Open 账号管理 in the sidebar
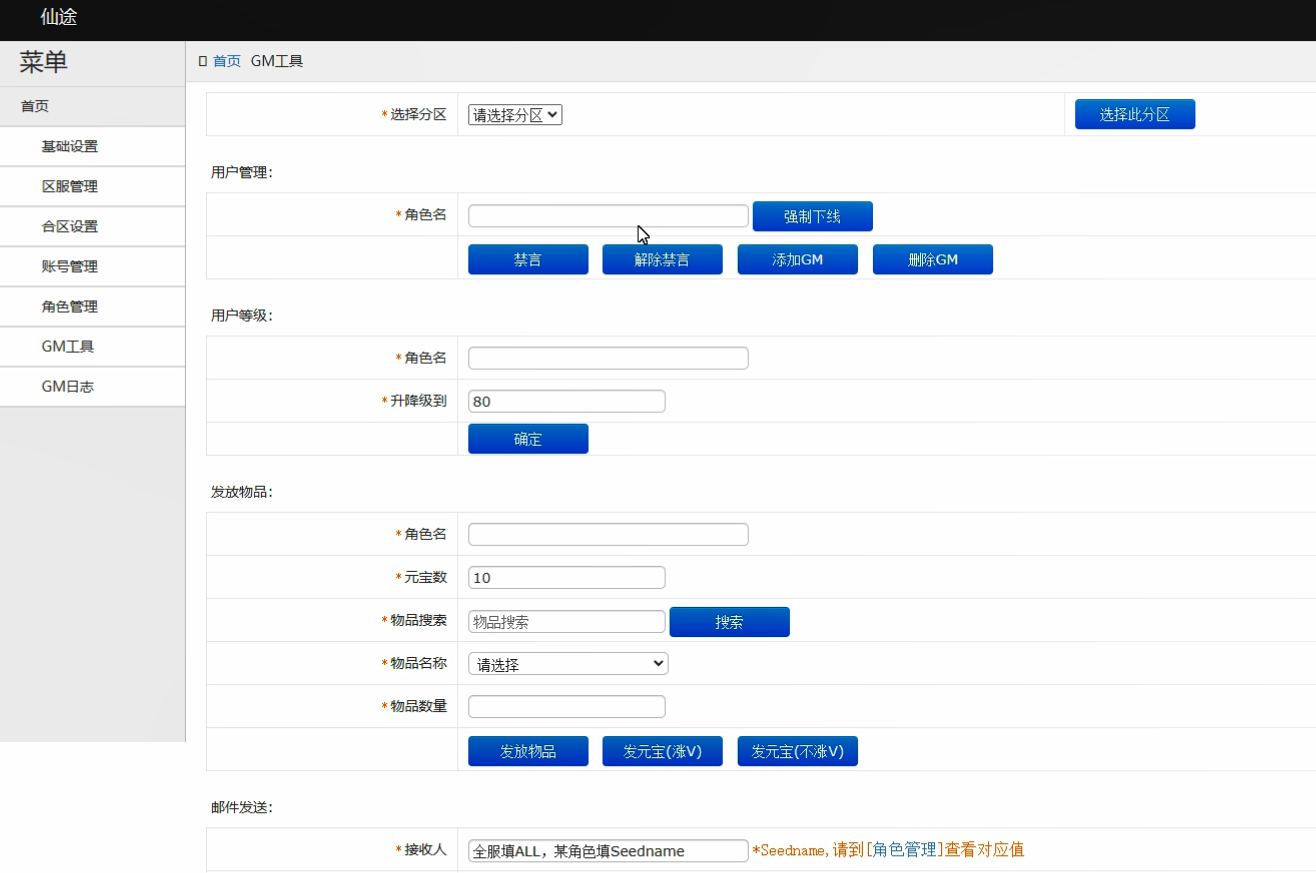 (92, 266)
